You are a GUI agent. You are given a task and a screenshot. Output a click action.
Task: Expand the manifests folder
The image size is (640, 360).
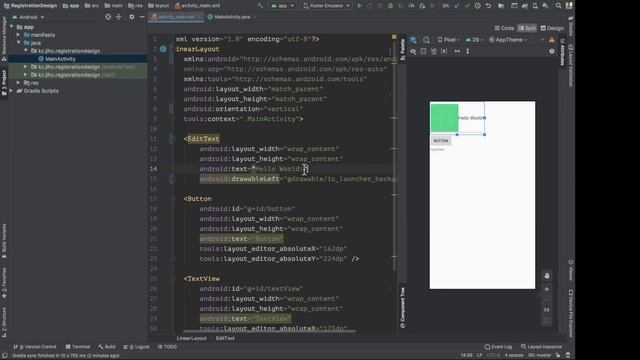click(18, 35)
